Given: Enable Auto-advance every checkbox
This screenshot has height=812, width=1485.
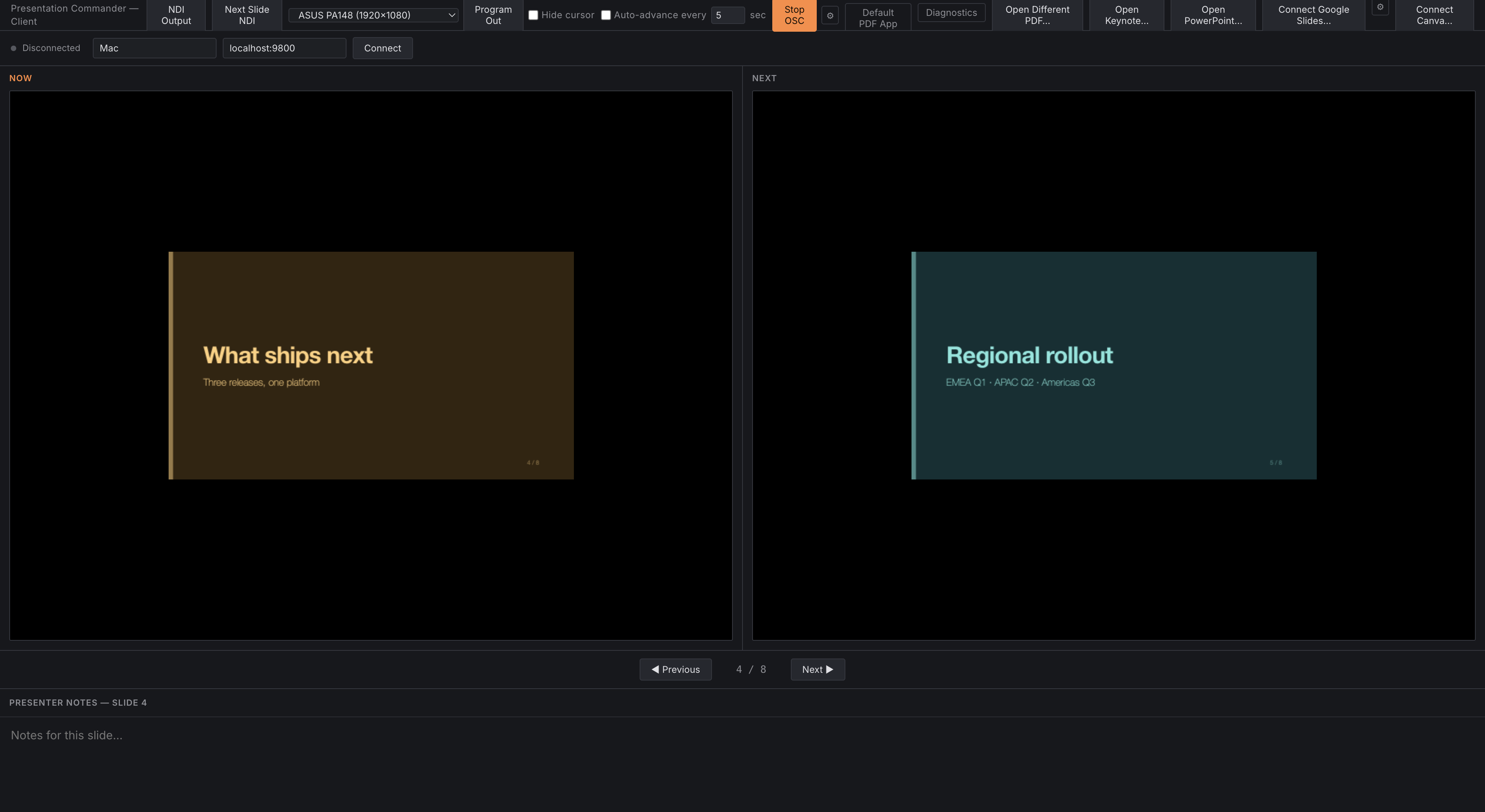Looking at the screenshot, I should click(x=606, y=15).
